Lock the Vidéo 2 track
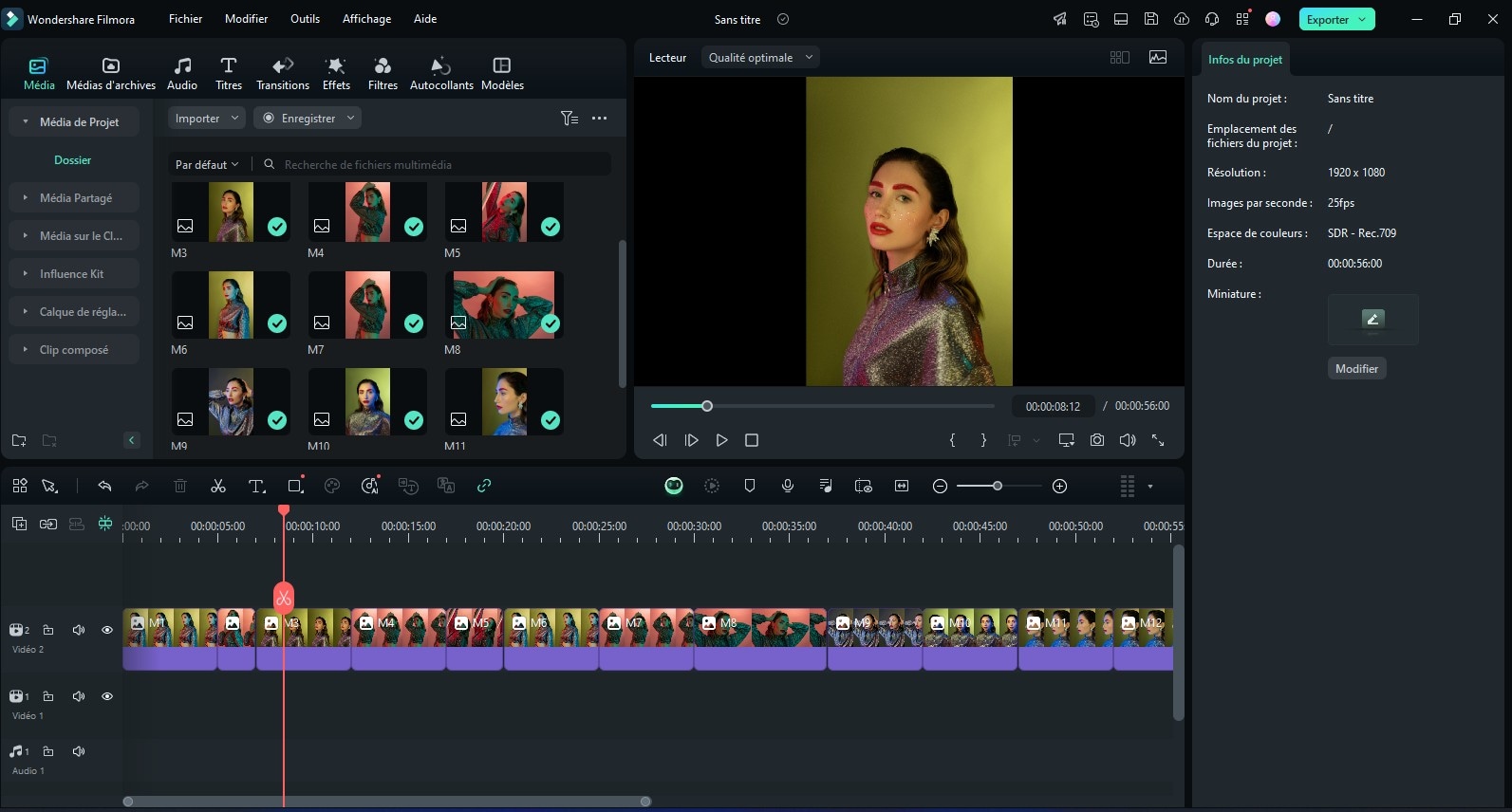 pyautogui.click(x=48, y=630)
